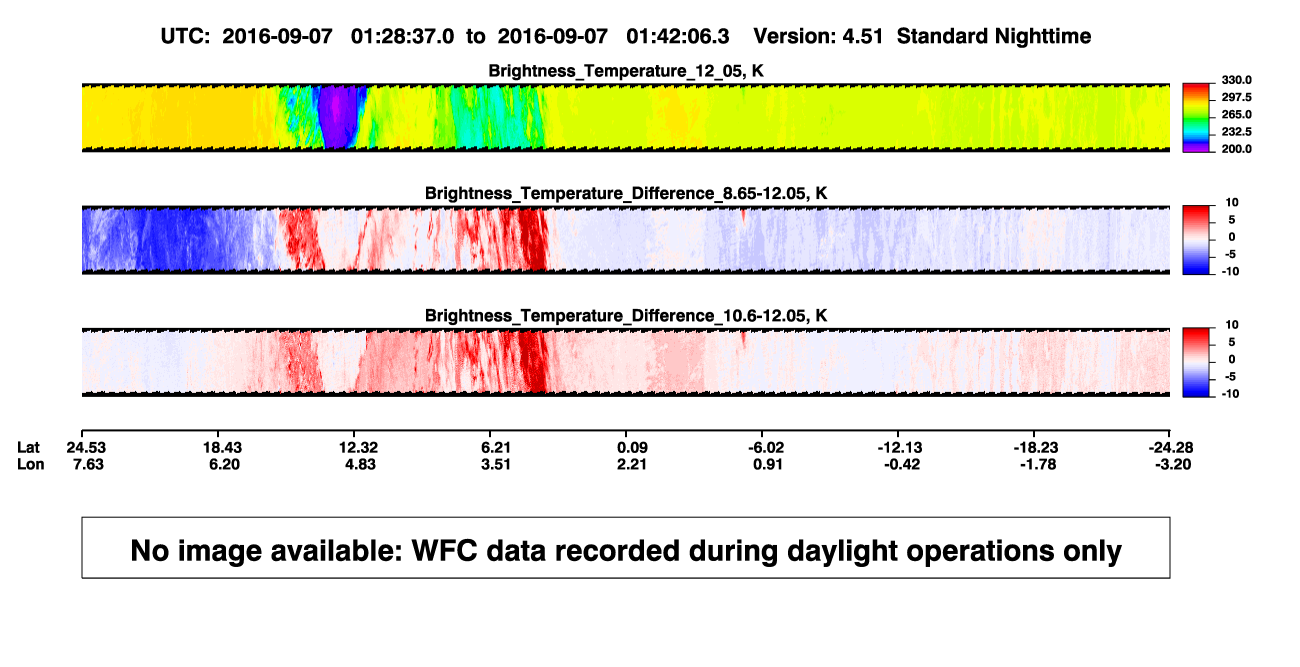Viewport: 1300px width, 667px height.
Task: Click latitude value -24.28
Action: click(1171, 447)
